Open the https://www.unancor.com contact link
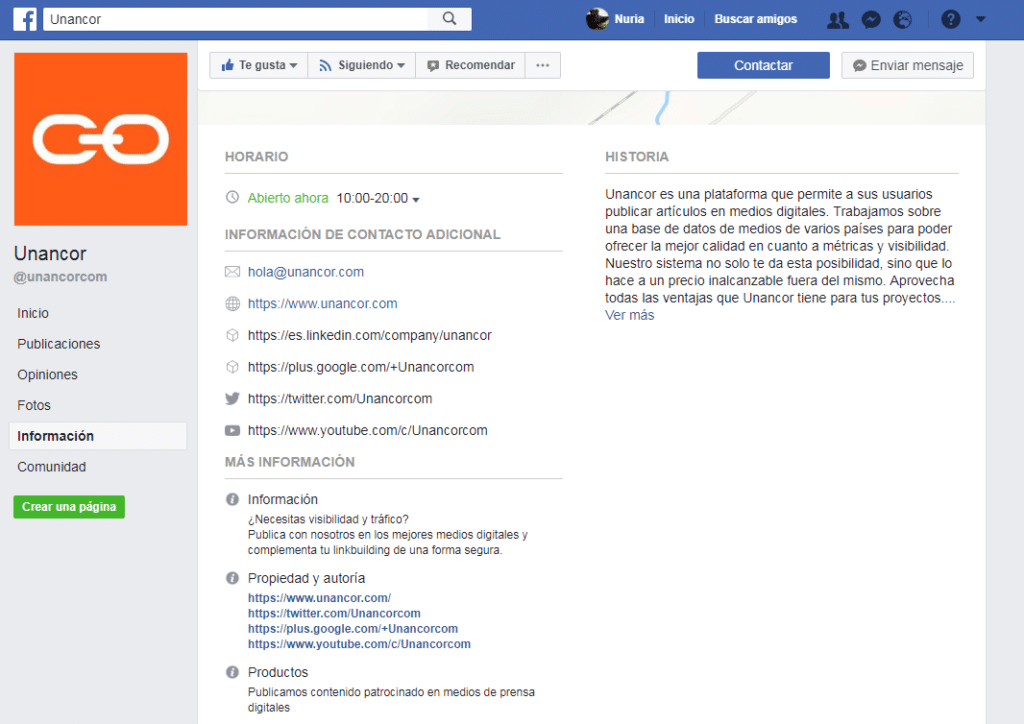 pos(322,304)
